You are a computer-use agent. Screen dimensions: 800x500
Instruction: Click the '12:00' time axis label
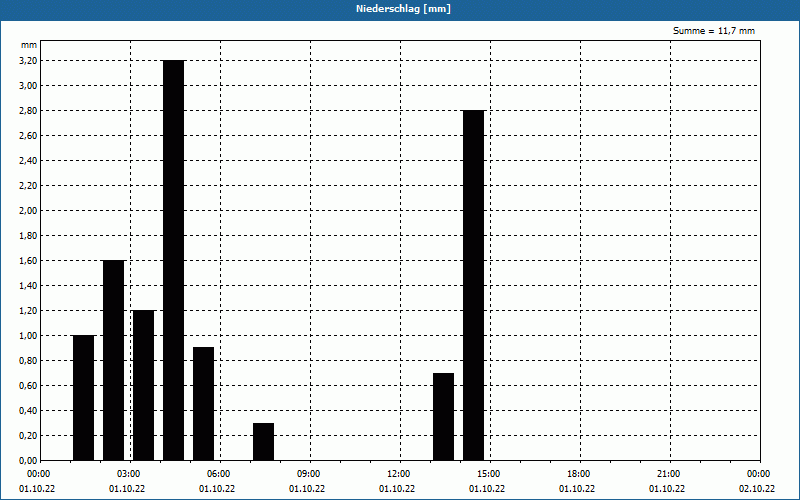tap(398, 474)
